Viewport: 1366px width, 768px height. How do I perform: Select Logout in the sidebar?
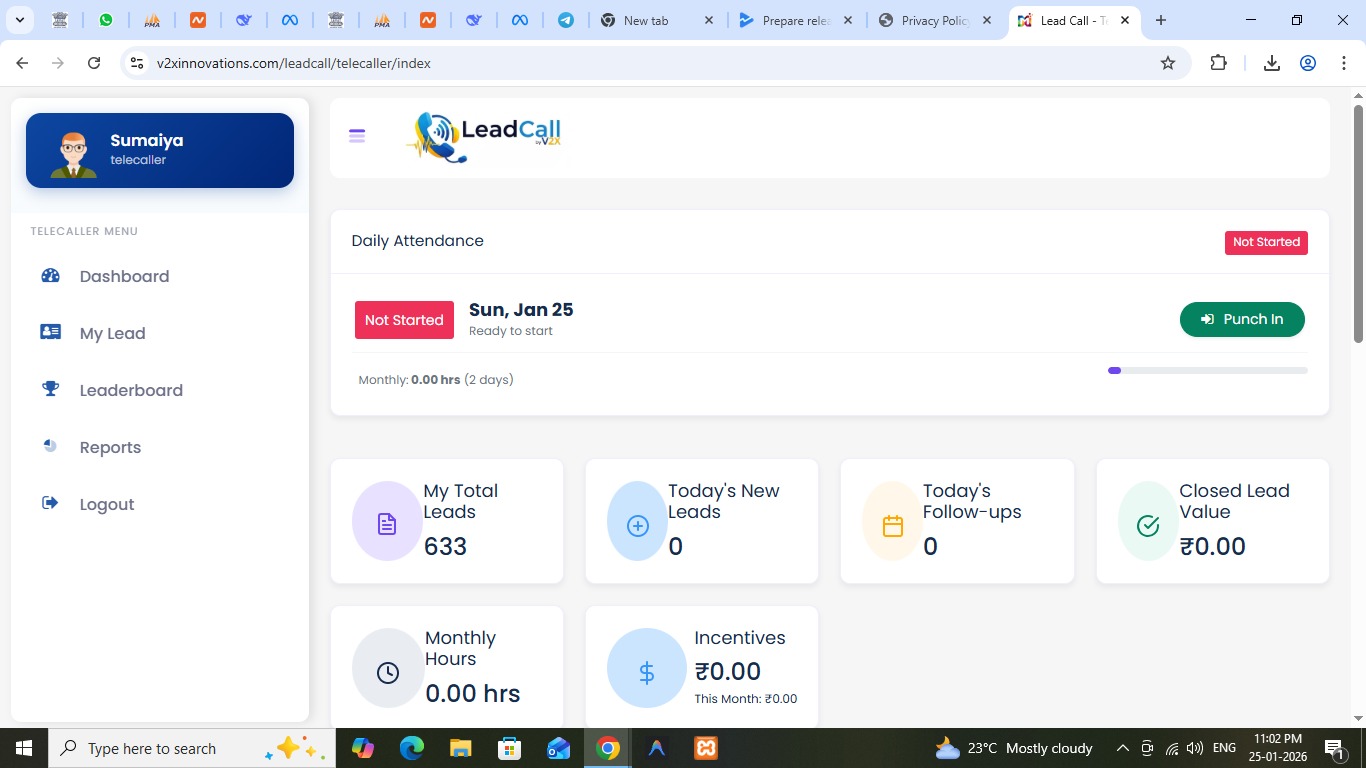coord(106,505)
